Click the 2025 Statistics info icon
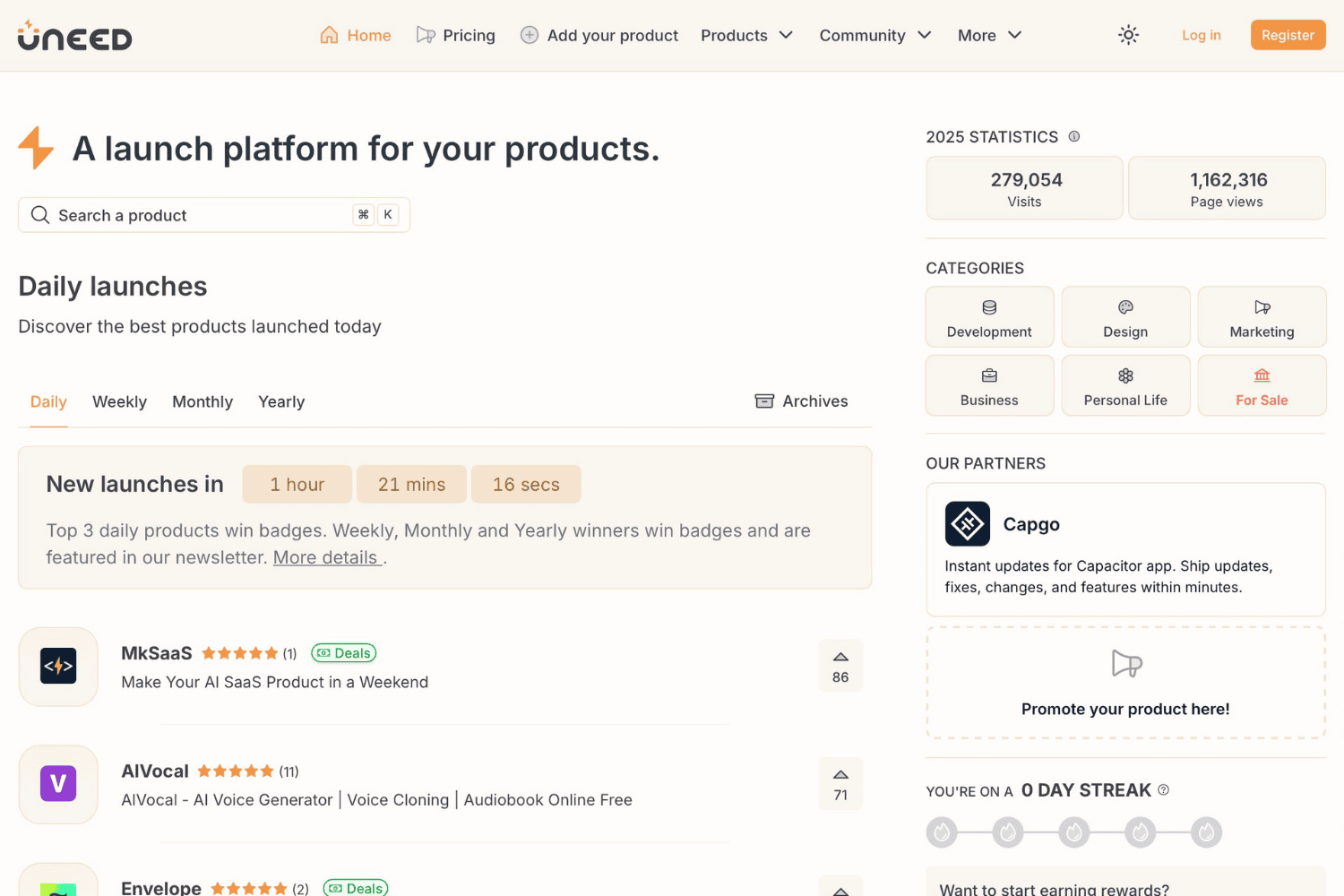 [1073, 136]
